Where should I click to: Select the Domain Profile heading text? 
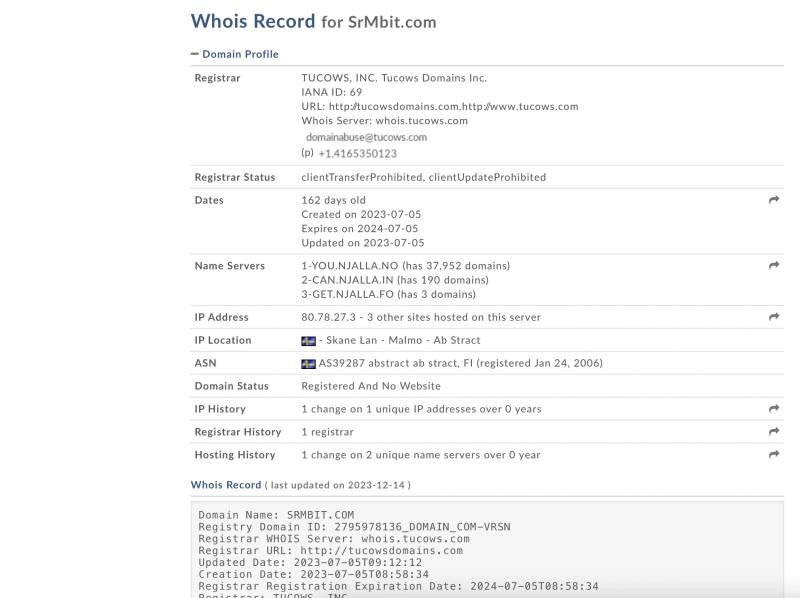pos(240,54)
